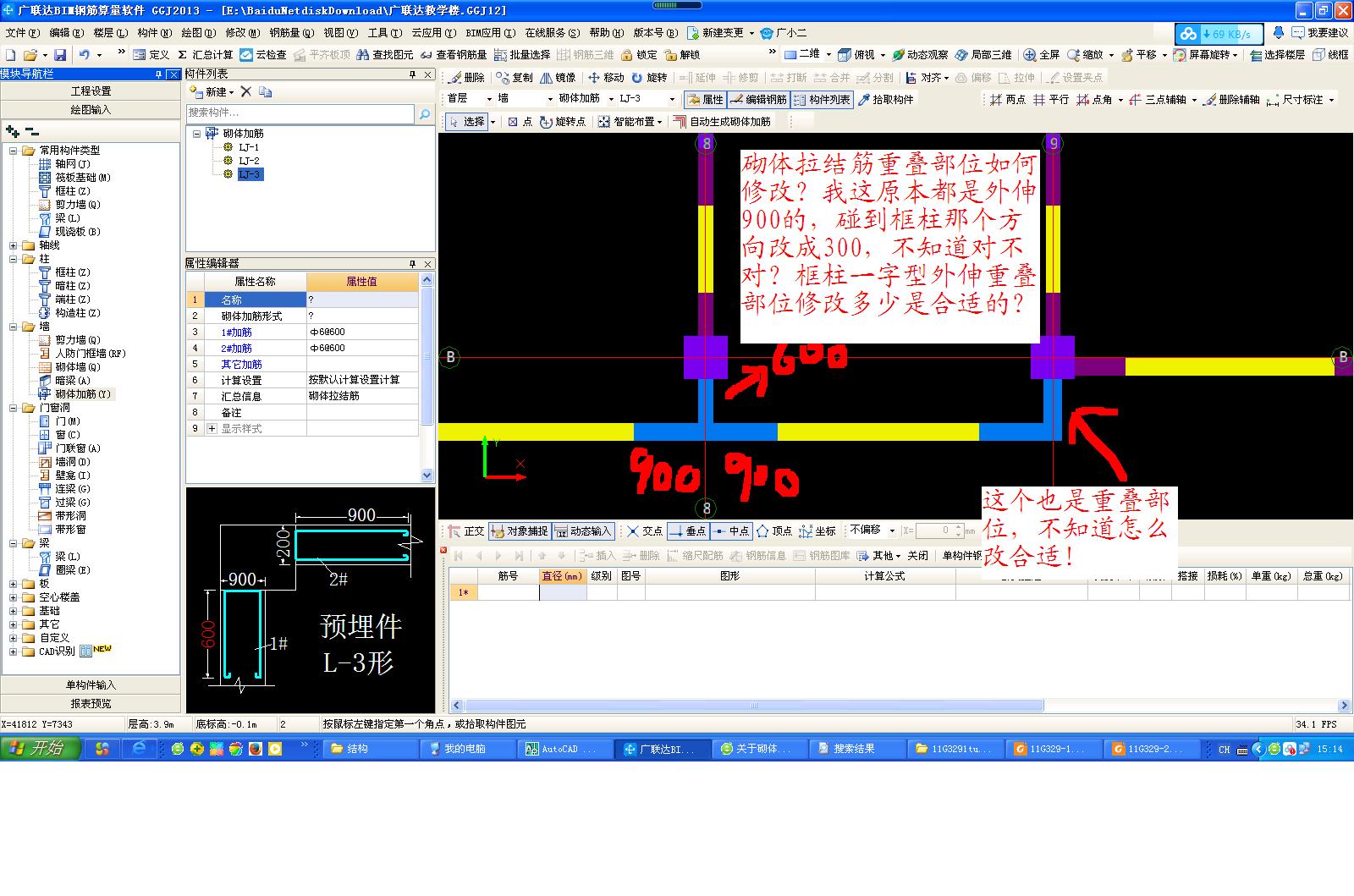Choose 平行 parallel auxiliary axis

1051,99
